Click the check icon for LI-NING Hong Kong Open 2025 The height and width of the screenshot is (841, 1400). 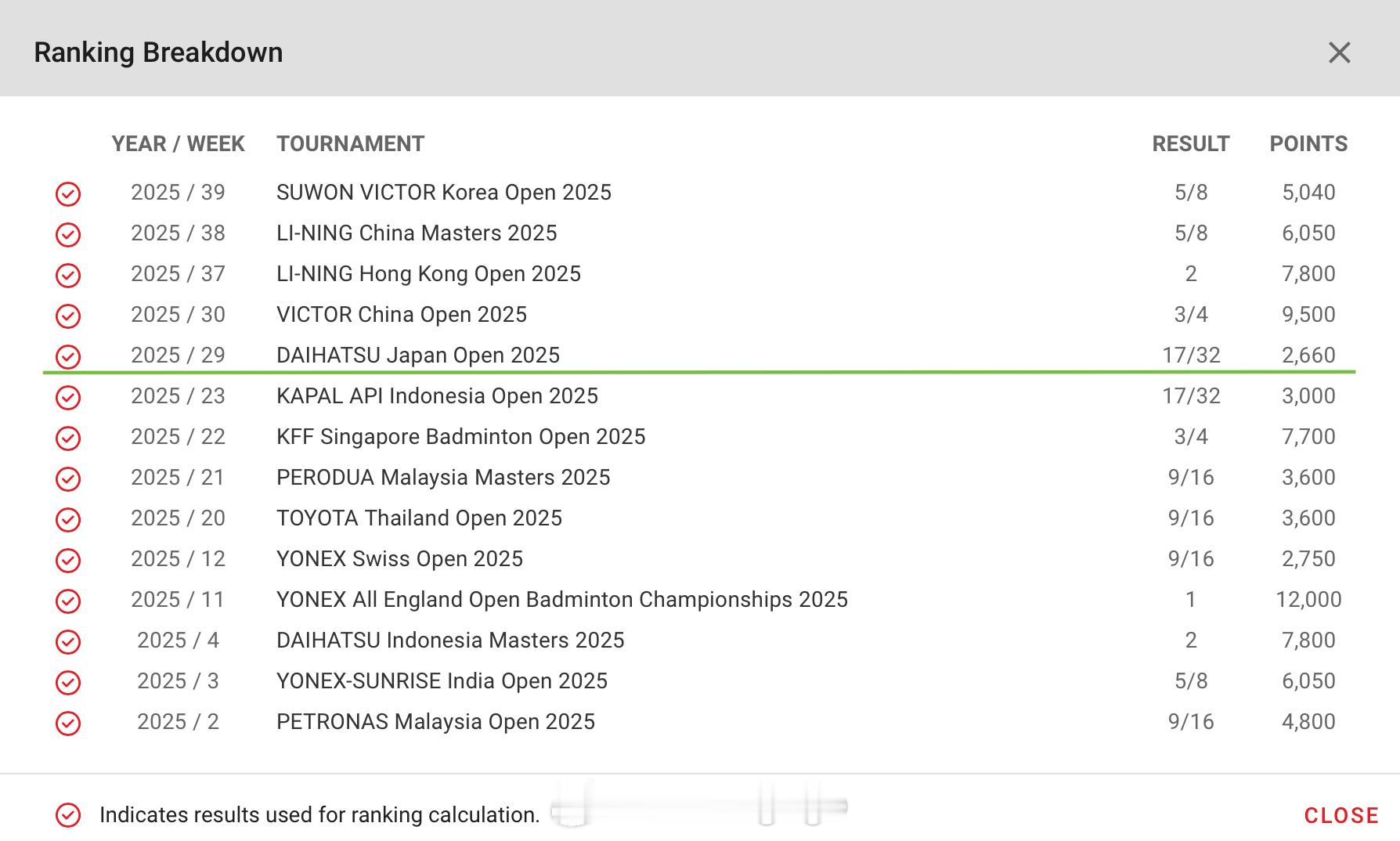tap(68, 275)
